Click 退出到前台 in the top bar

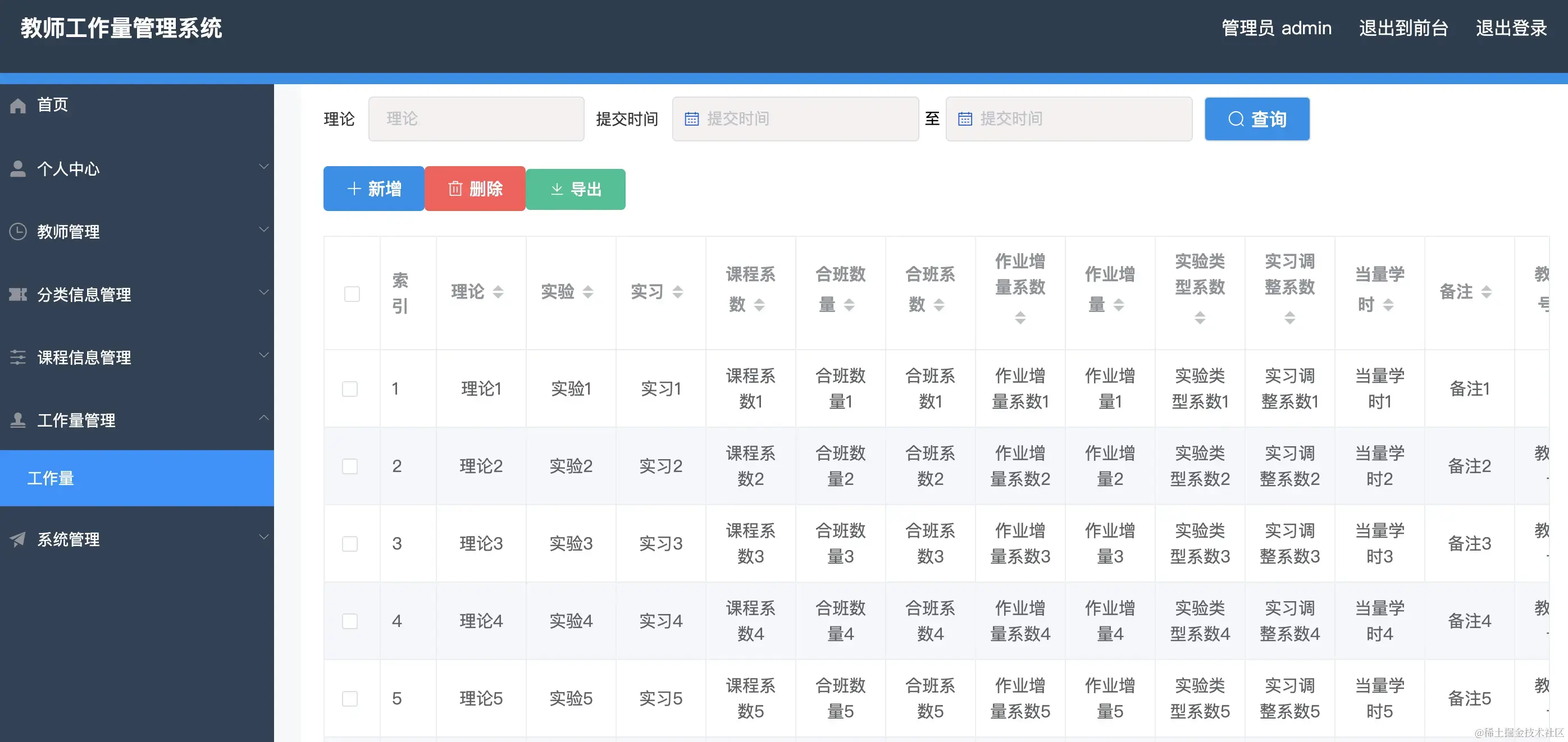[x=1403, y=28]
